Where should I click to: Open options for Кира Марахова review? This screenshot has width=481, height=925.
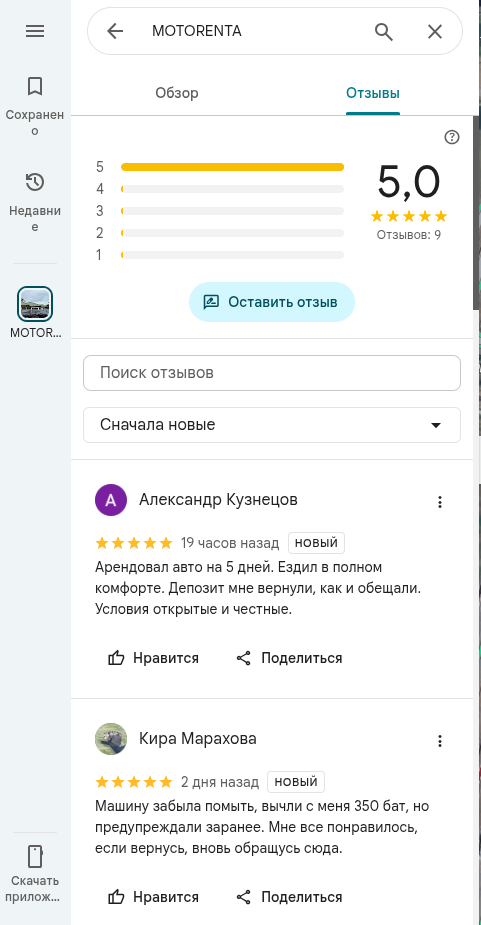pos(440,741)
